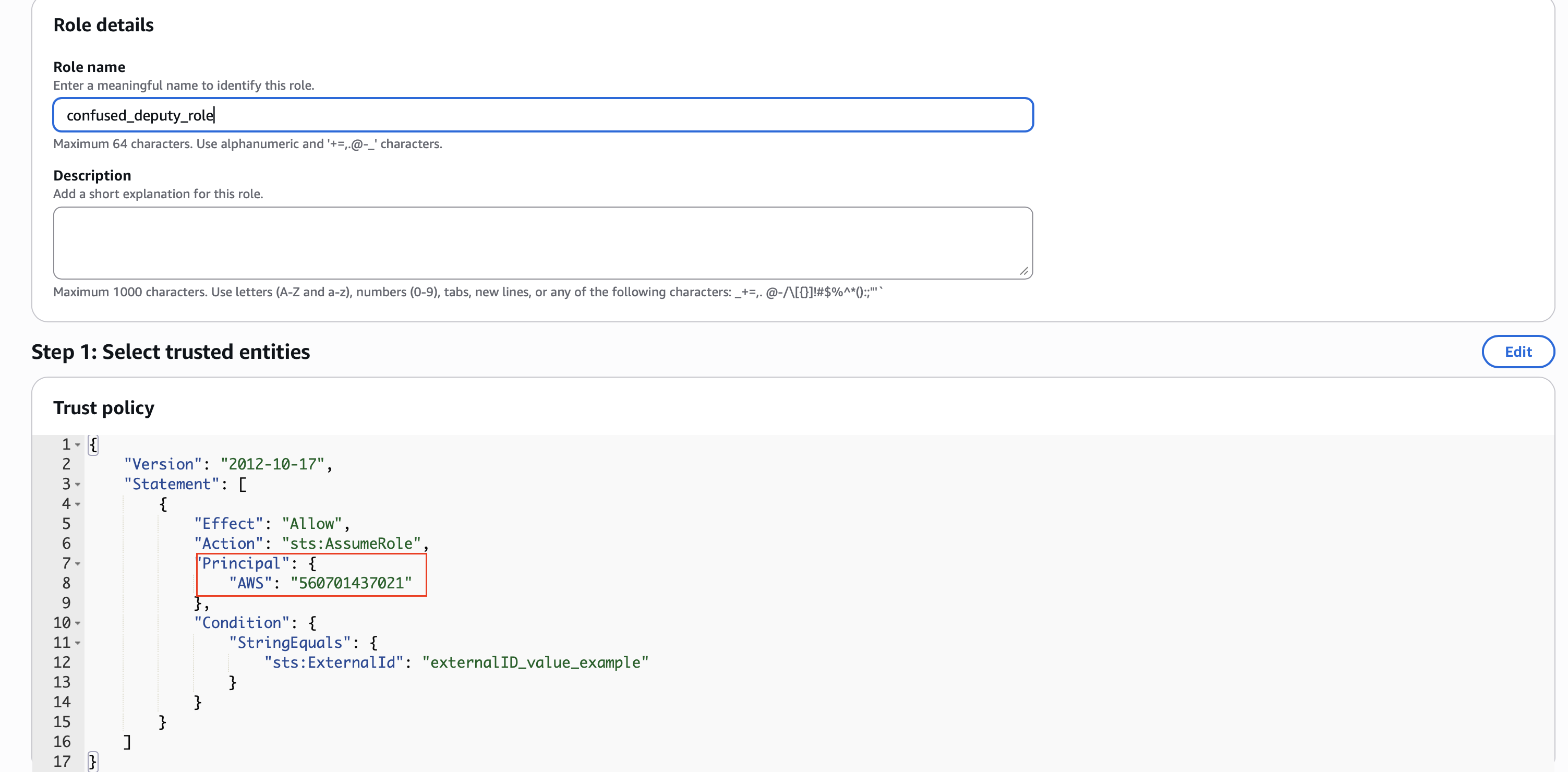Collapse the statement object at line 4

tap(77, 504)
